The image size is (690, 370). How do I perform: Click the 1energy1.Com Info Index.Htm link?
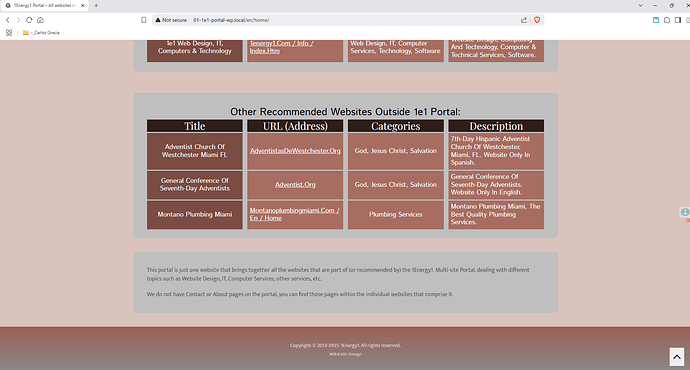[x=282, y=47]
